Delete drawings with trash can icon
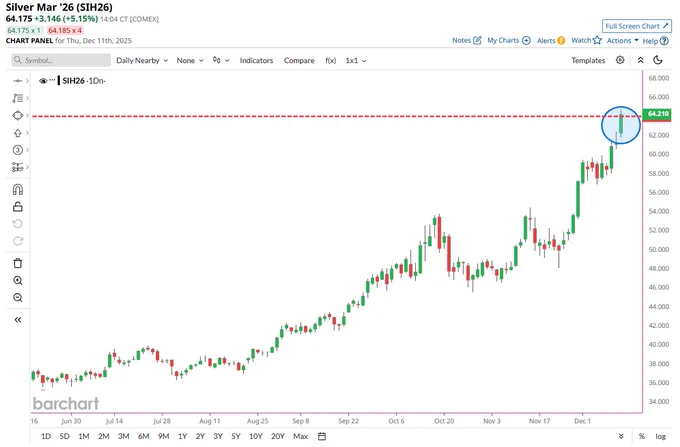Image resolution: width=680 pixels, height=447 pixels. click(18, 263)
